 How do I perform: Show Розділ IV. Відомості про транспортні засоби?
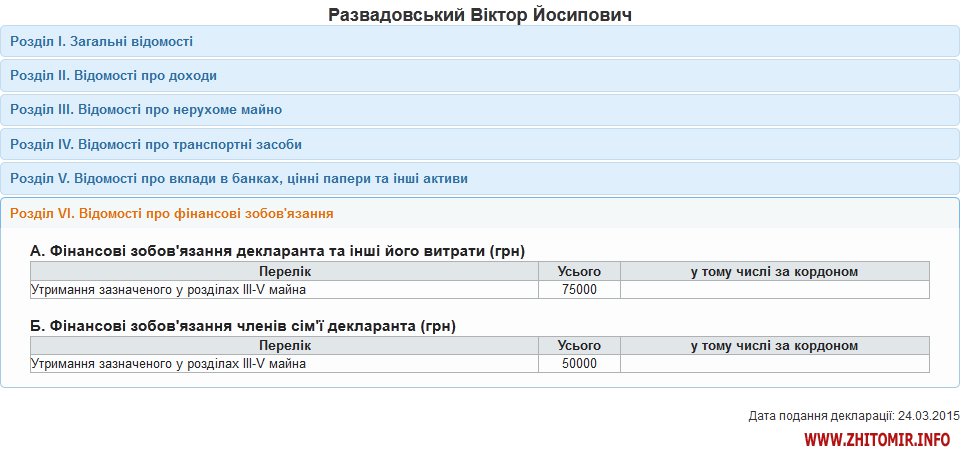coord(156,144)
